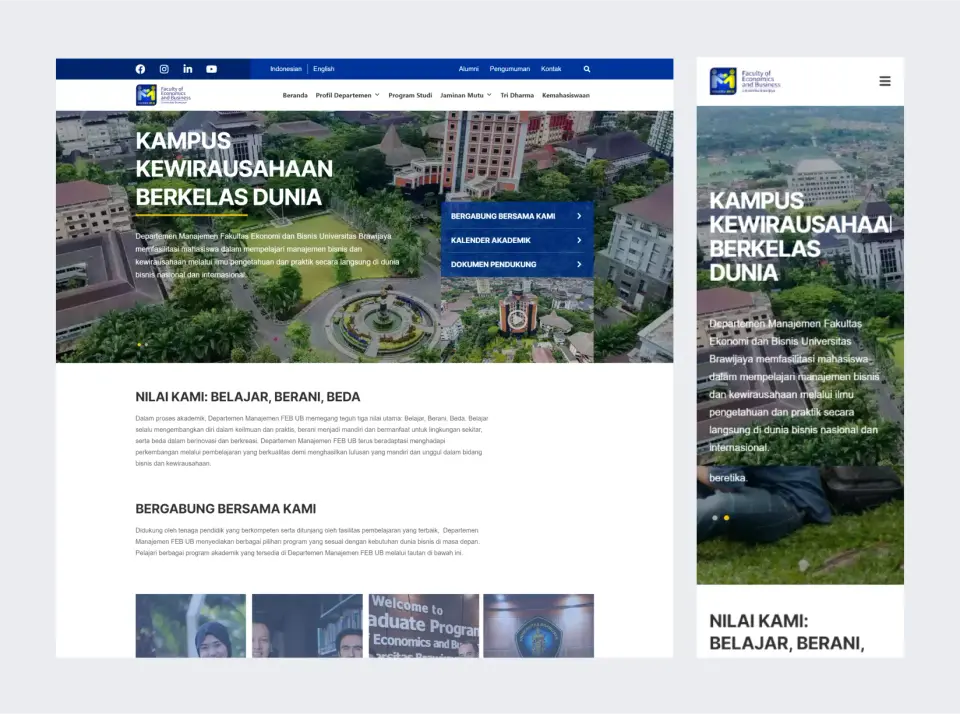The width and height of the screenshot is (960, 714).
Task: Open the Pengumuman link
Action: pyautogui.click(x=509, y=69)
